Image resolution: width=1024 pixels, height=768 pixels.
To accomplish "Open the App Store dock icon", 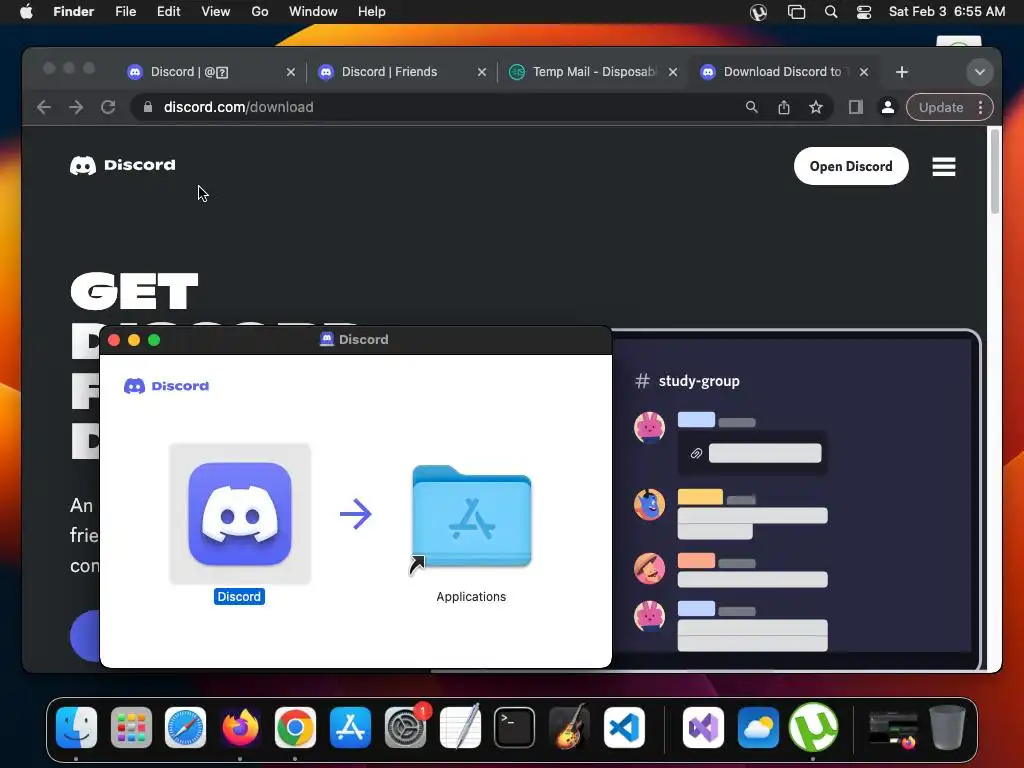I will pyautogui.click(x=350, y=727).
